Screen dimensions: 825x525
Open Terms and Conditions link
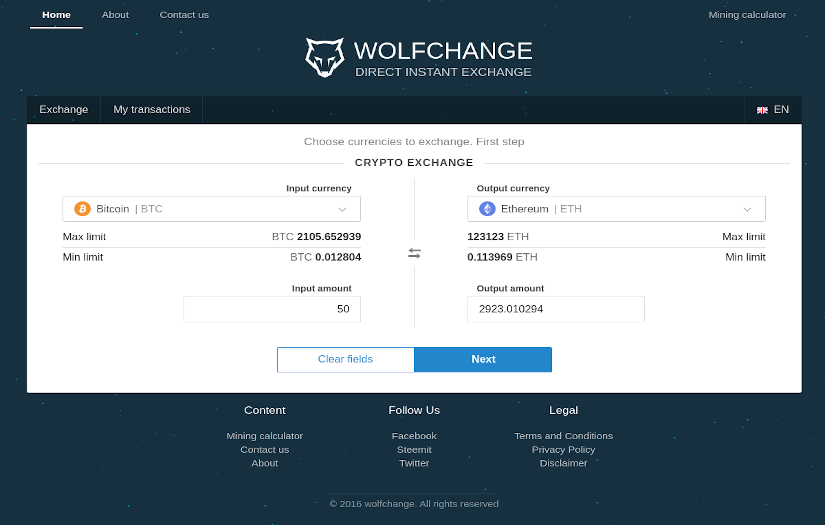564,436
